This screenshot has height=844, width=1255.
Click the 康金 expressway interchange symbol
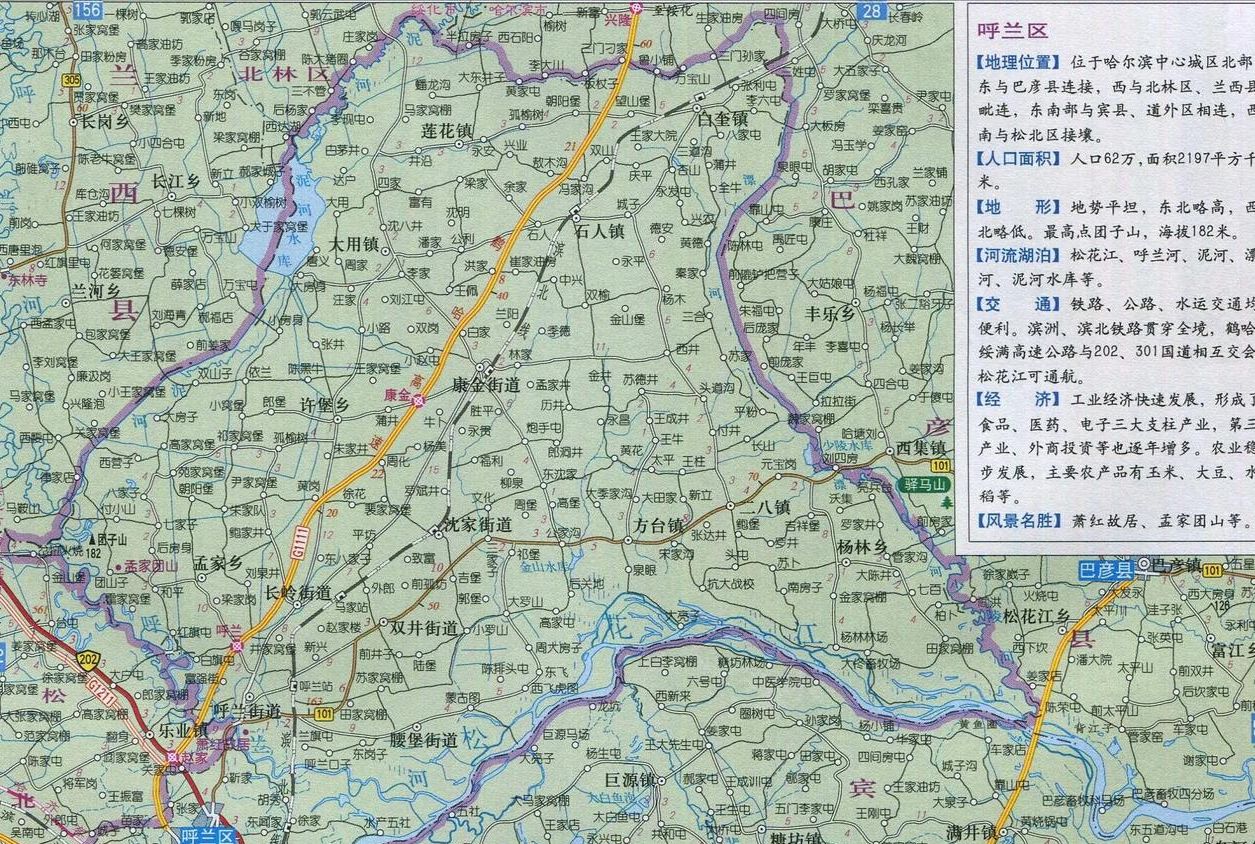420,400
